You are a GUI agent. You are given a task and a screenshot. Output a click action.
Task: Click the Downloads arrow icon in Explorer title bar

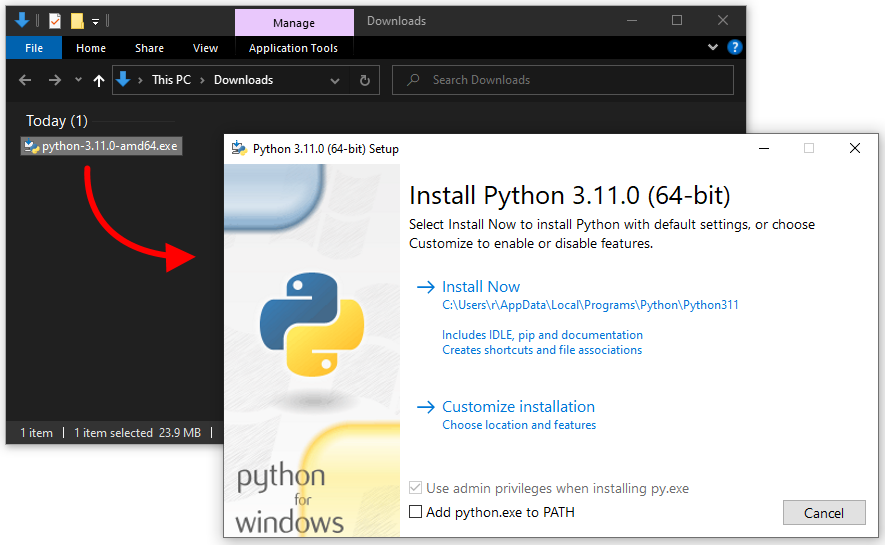point(22,21)
